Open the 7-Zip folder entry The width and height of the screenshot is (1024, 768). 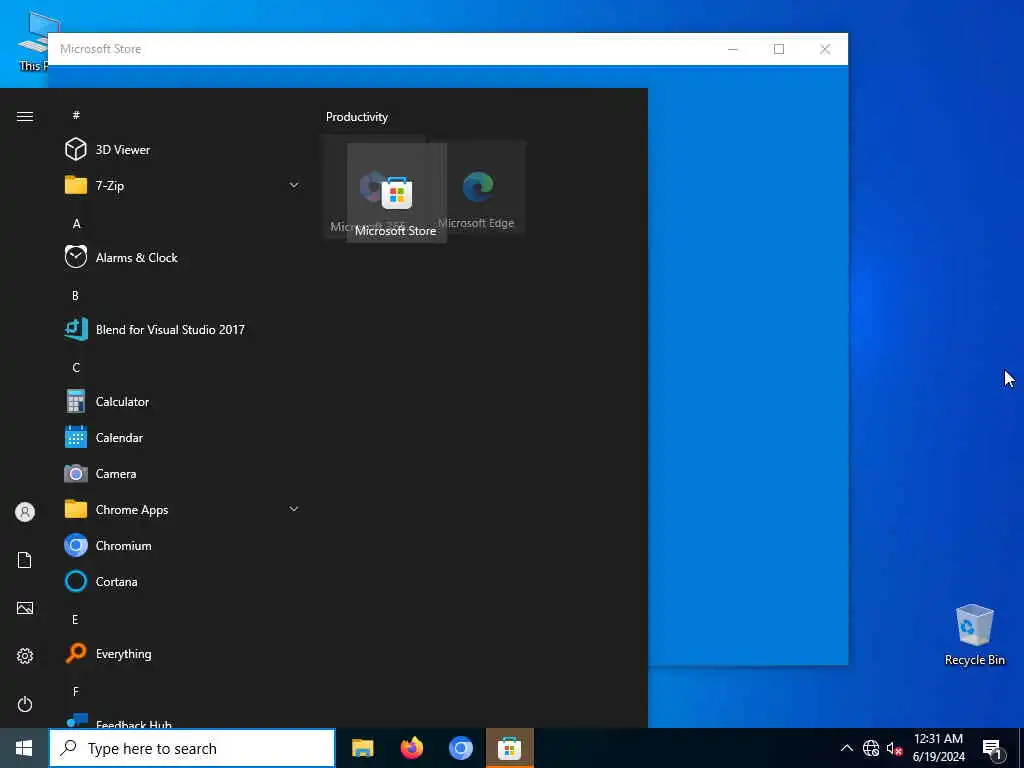point(183,185)
